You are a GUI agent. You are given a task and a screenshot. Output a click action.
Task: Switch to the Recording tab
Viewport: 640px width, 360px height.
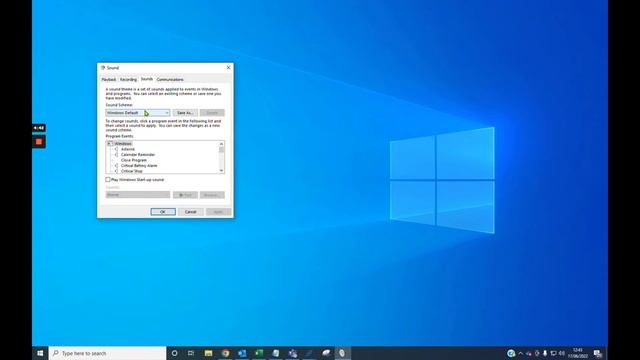pos(128,80)
